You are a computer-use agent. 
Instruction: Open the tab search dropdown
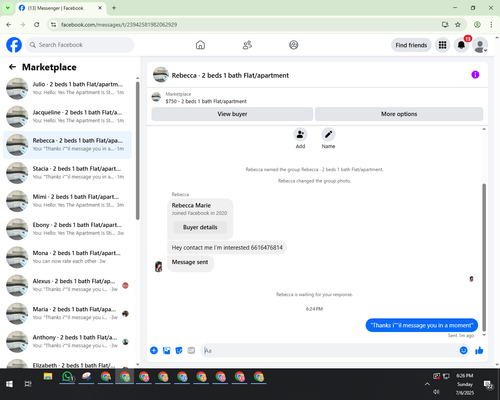tap(7, 8)
